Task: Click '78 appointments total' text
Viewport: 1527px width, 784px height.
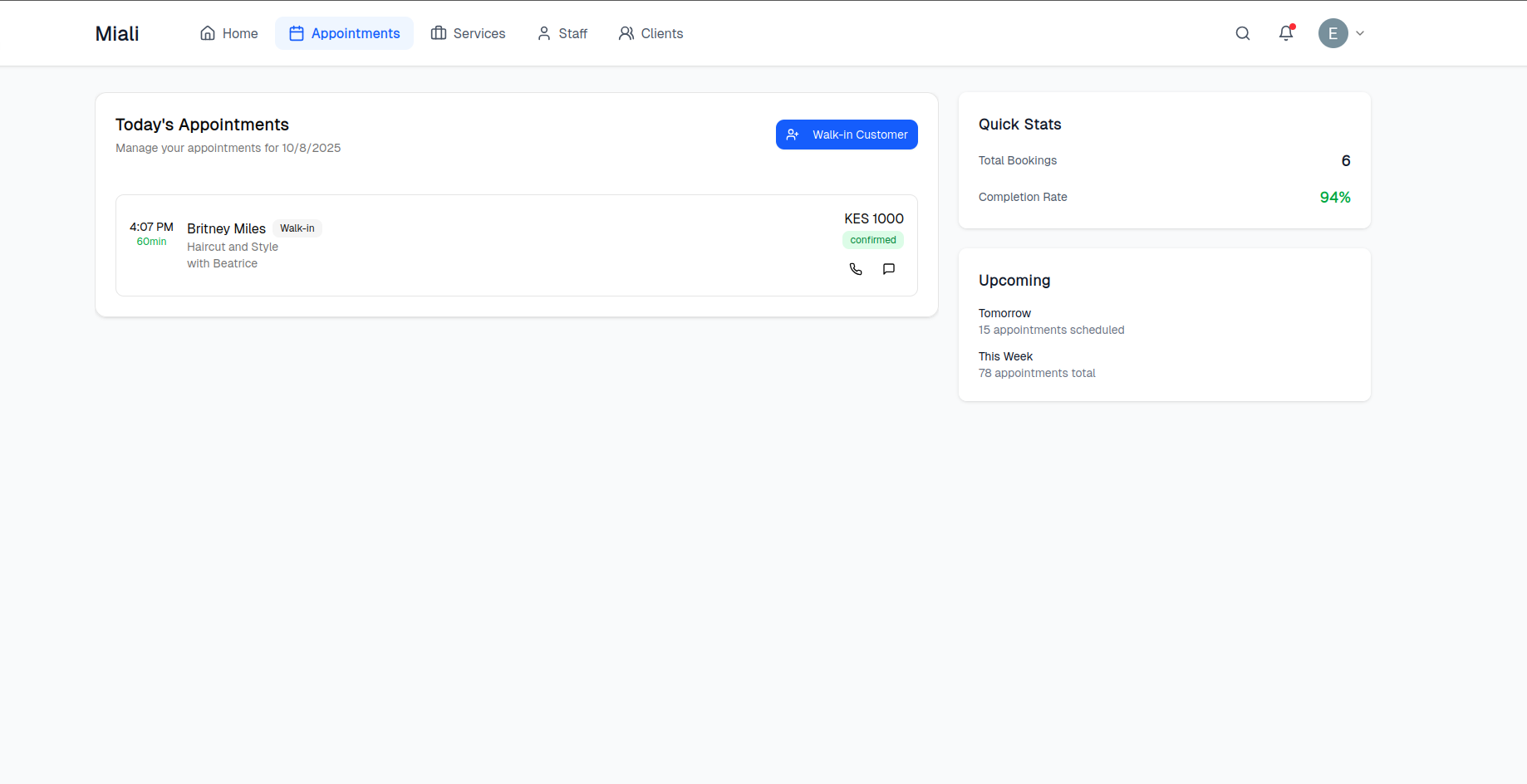Action: coord(1037,373)
